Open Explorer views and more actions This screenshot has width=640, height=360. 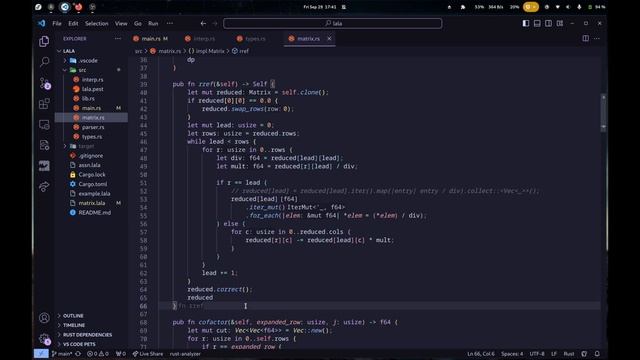pyautogui.click(x=118, y=38)
